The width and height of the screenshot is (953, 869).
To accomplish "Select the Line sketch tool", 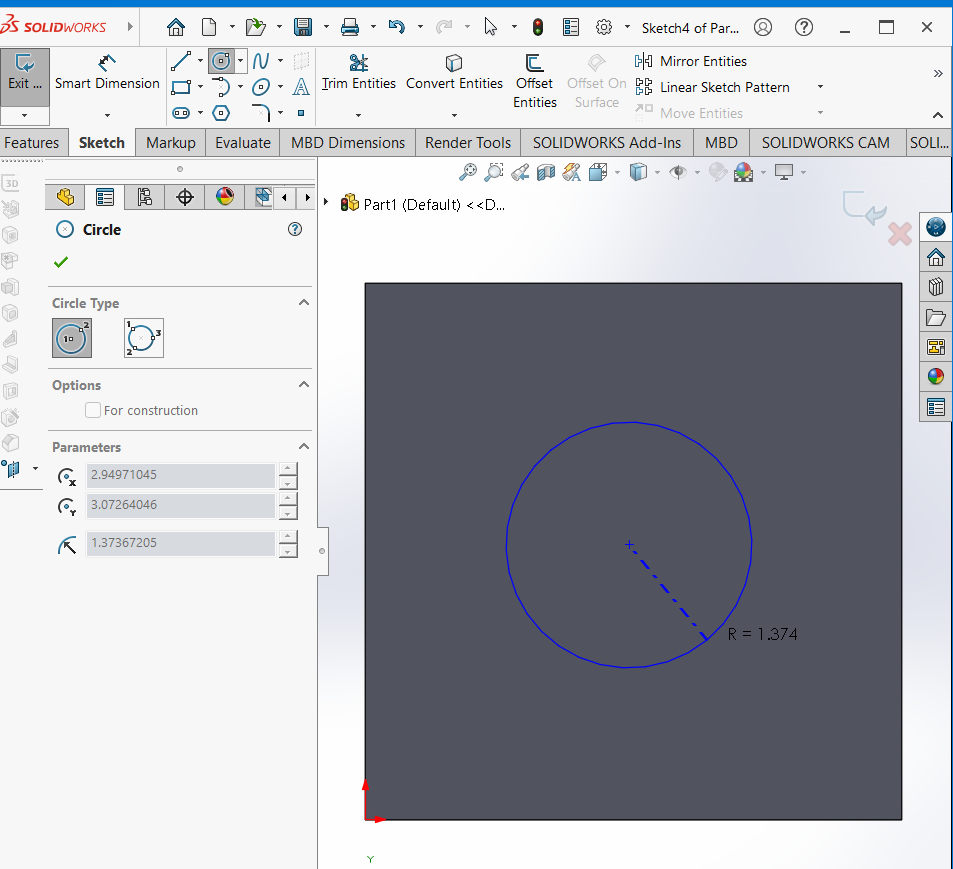I will pos(181,61).
